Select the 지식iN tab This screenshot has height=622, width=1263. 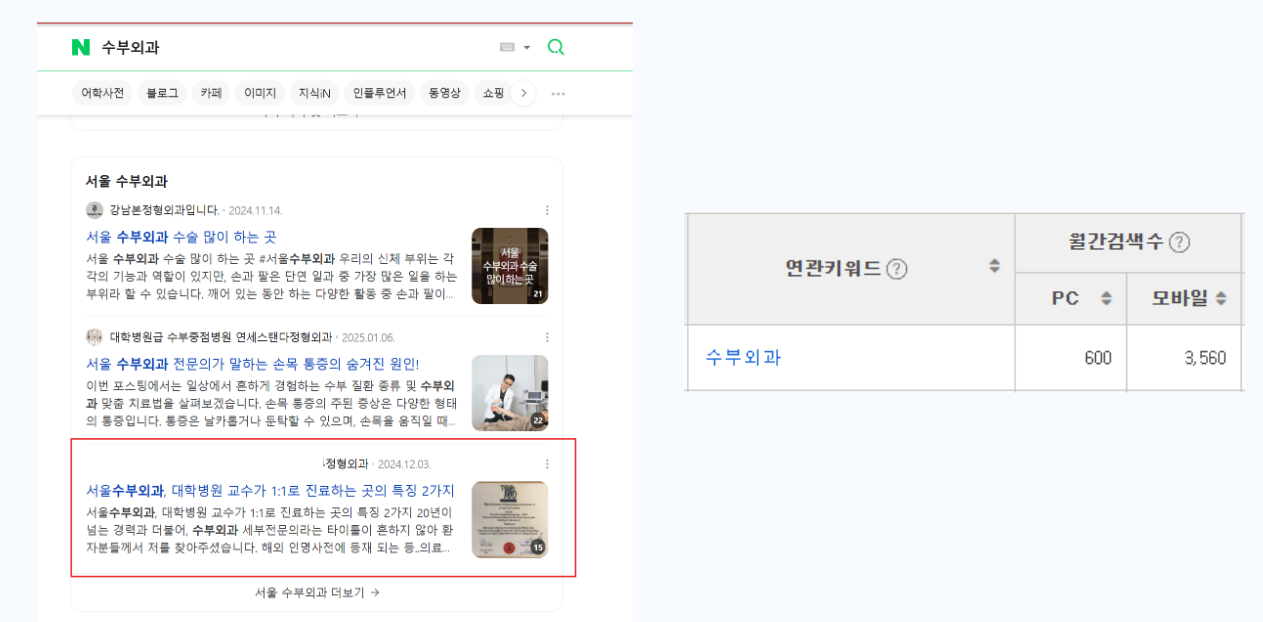(314, 93)
